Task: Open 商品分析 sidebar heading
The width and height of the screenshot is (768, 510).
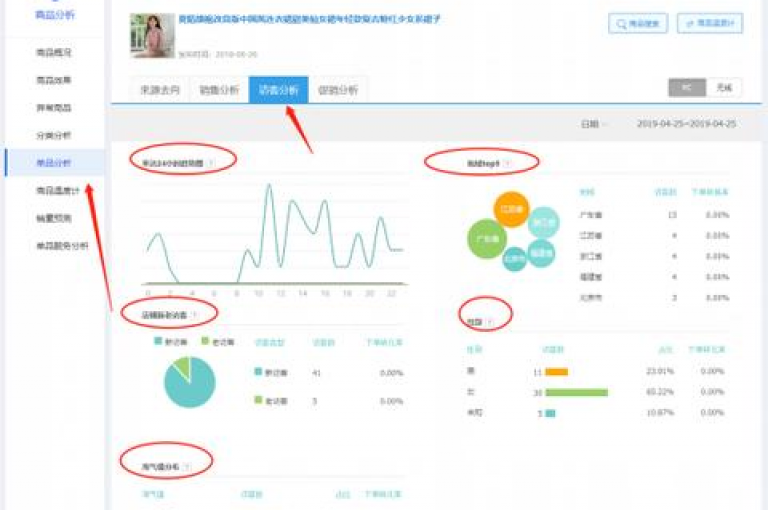Action: click(55, 15)
